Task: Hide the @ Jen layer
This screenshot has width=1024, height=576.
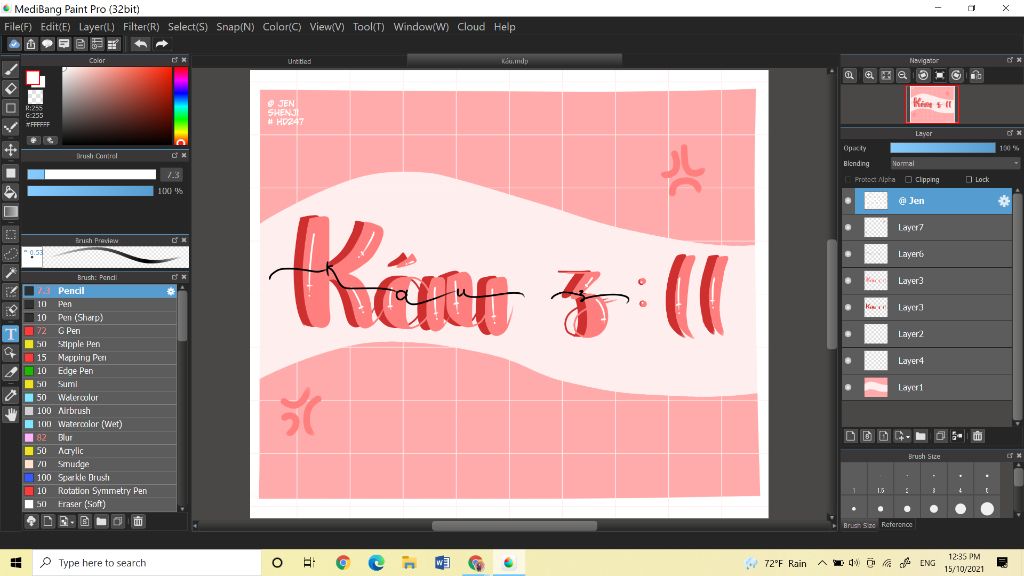Action: coord(848,201)
